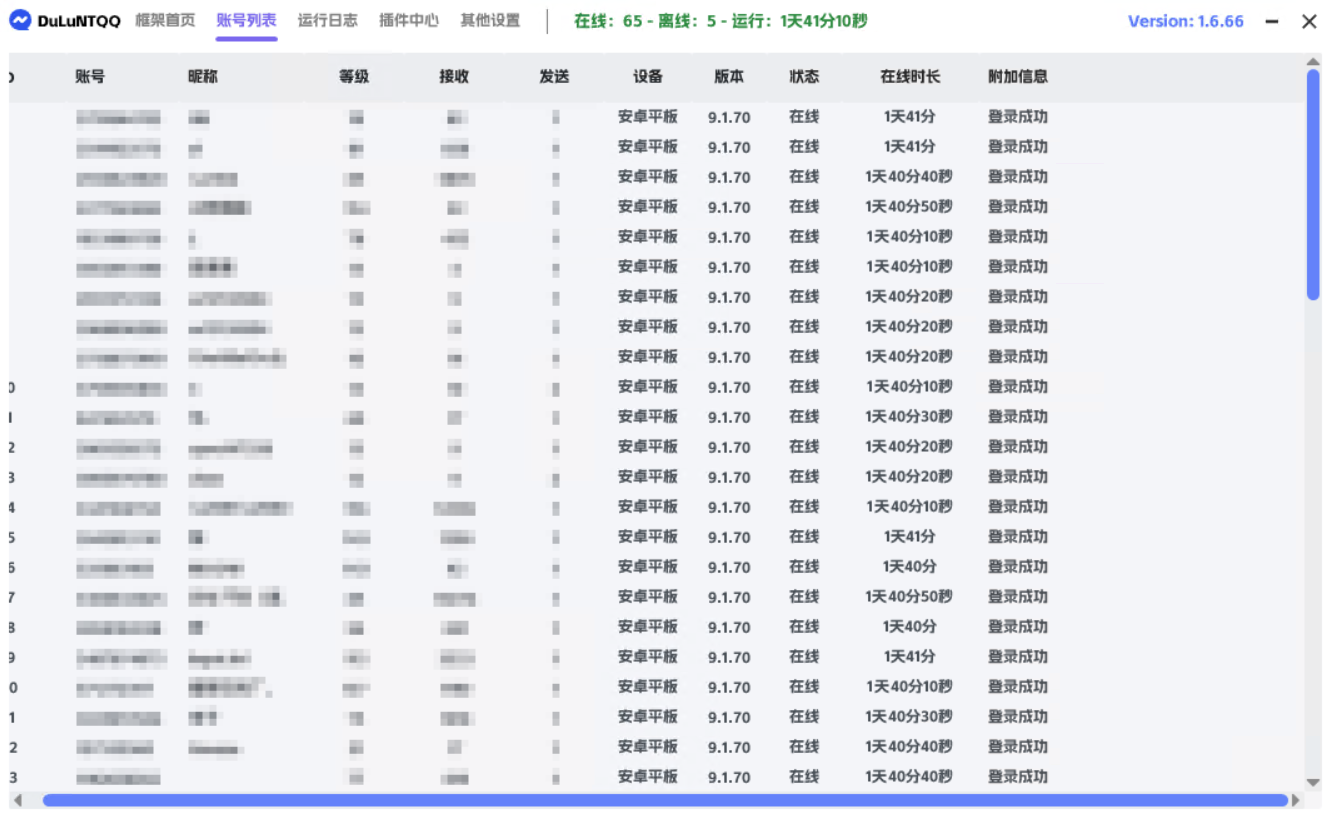Click the vertical scrollbar down arrow
This screenshot has width=1329, height=814.
tap(1314, 784)
